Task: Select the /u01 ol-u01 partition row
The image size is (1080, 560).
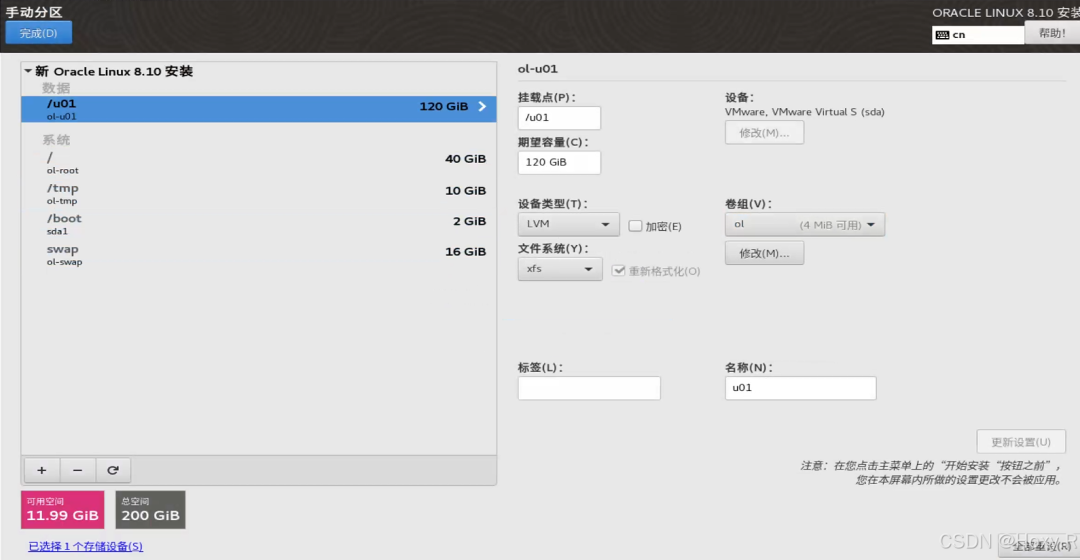Action: tap(258, 109)
